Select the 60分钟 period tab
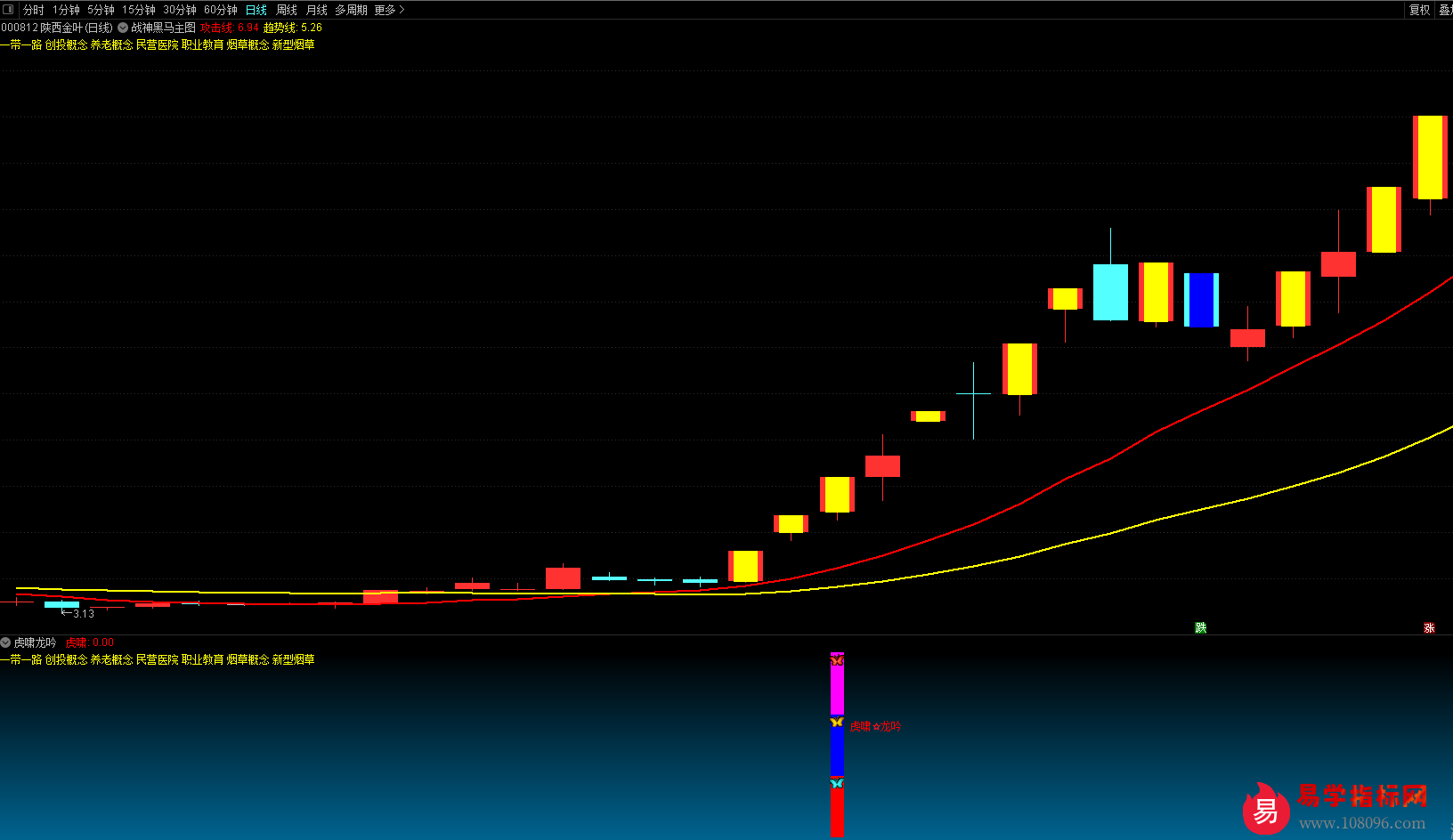This screenshot has height=840, width=1453. (x=221, y=10)
